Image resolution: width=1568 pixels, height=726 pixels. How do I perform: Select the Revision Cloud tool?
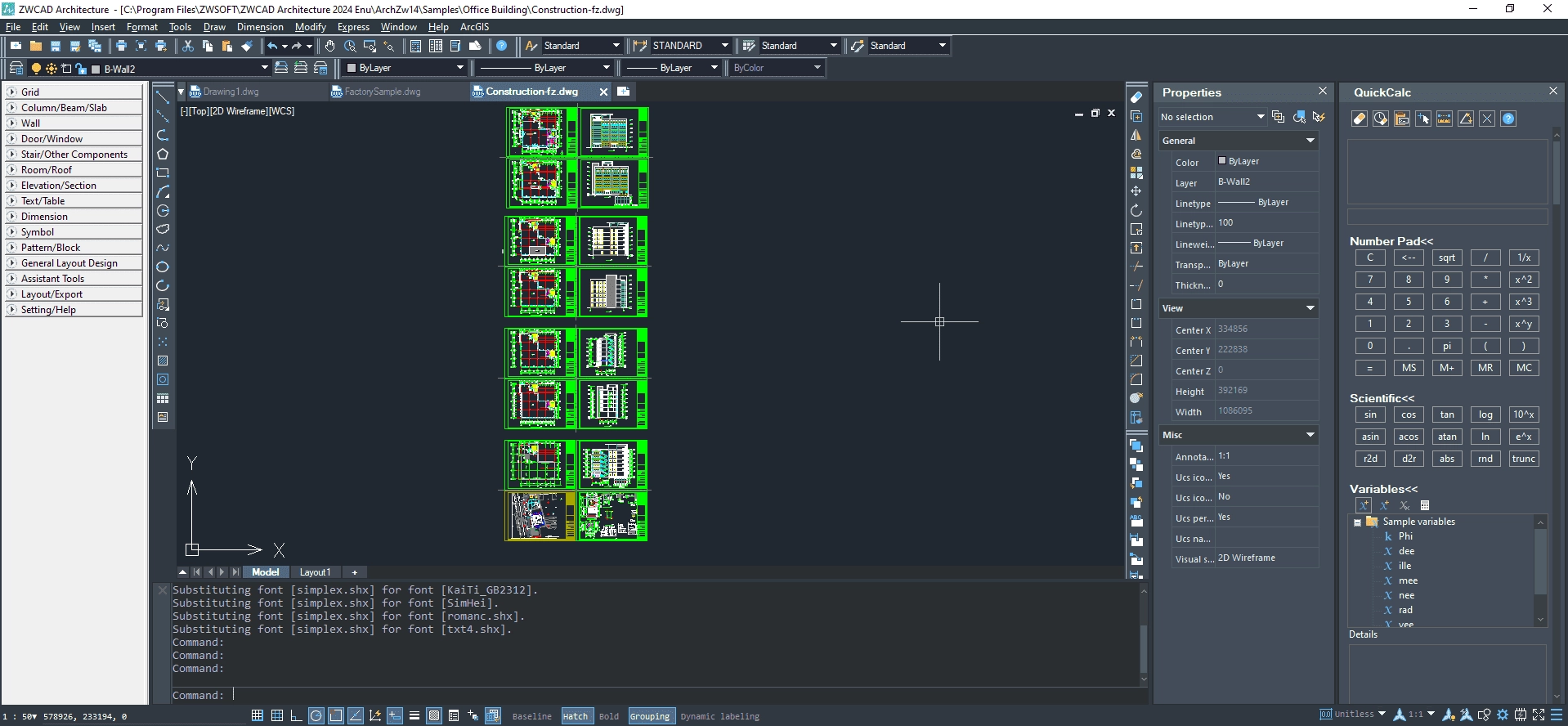point(163,229)
